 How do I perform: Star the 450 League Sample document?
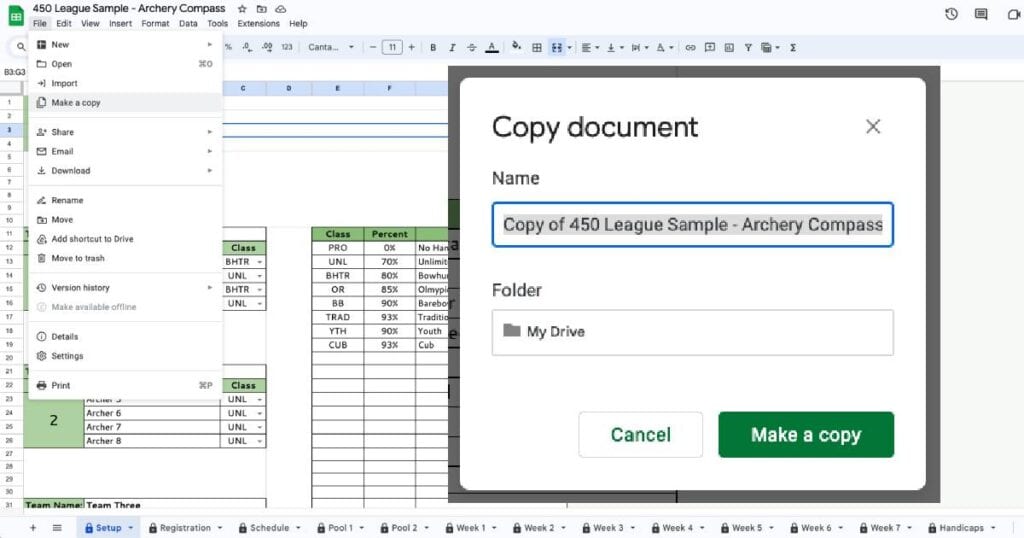point(242,9)
